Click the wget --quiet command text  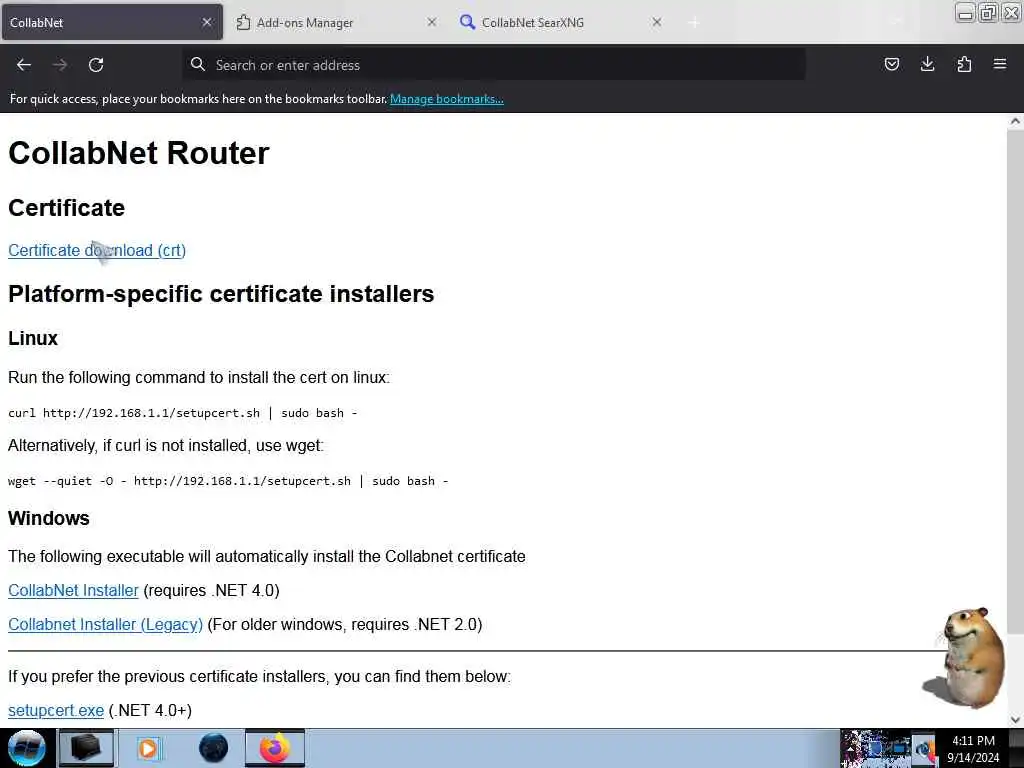[x=228, y=481]
